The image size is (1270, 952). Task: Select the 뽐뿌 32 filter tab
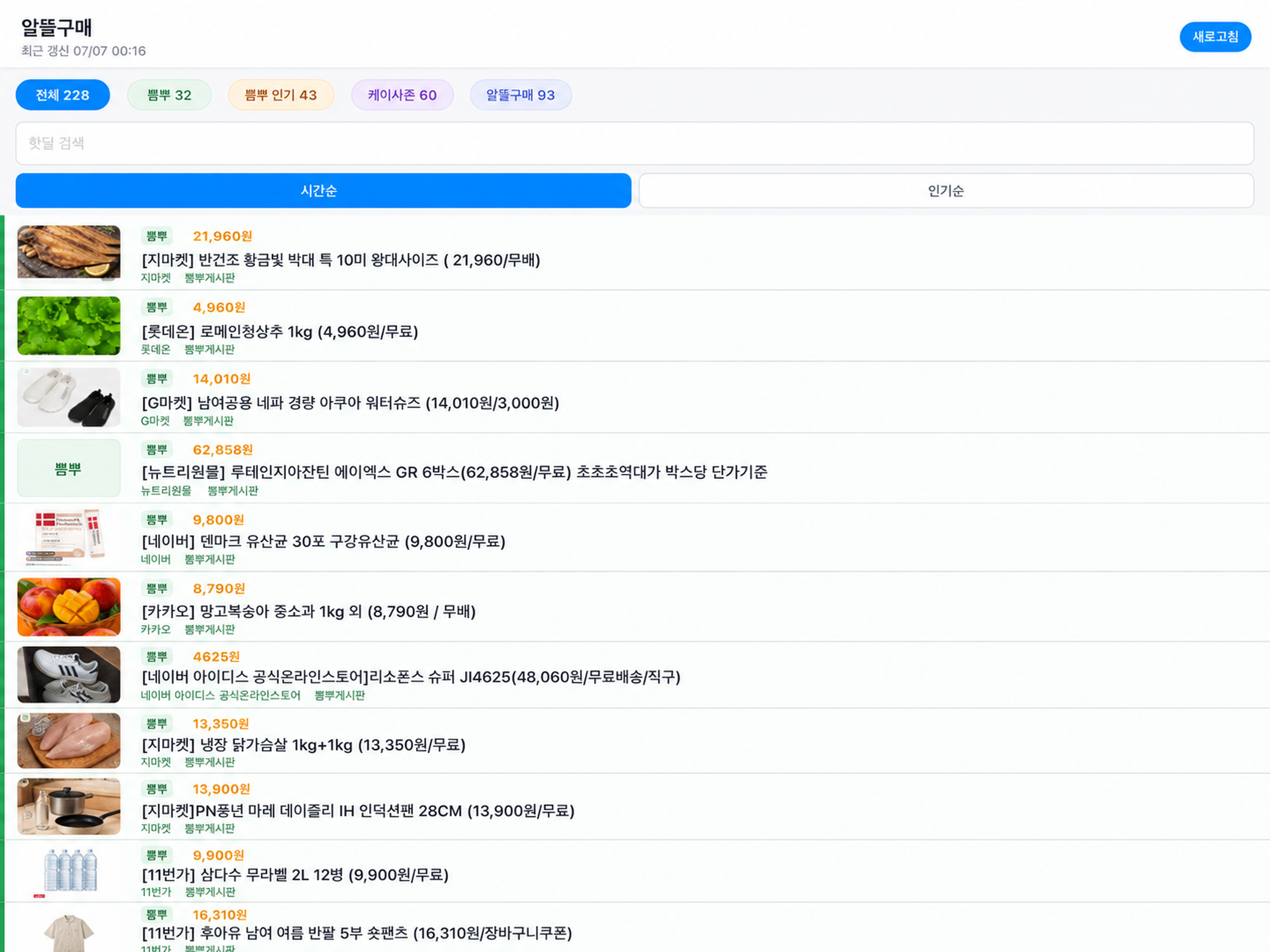point(169,95)
